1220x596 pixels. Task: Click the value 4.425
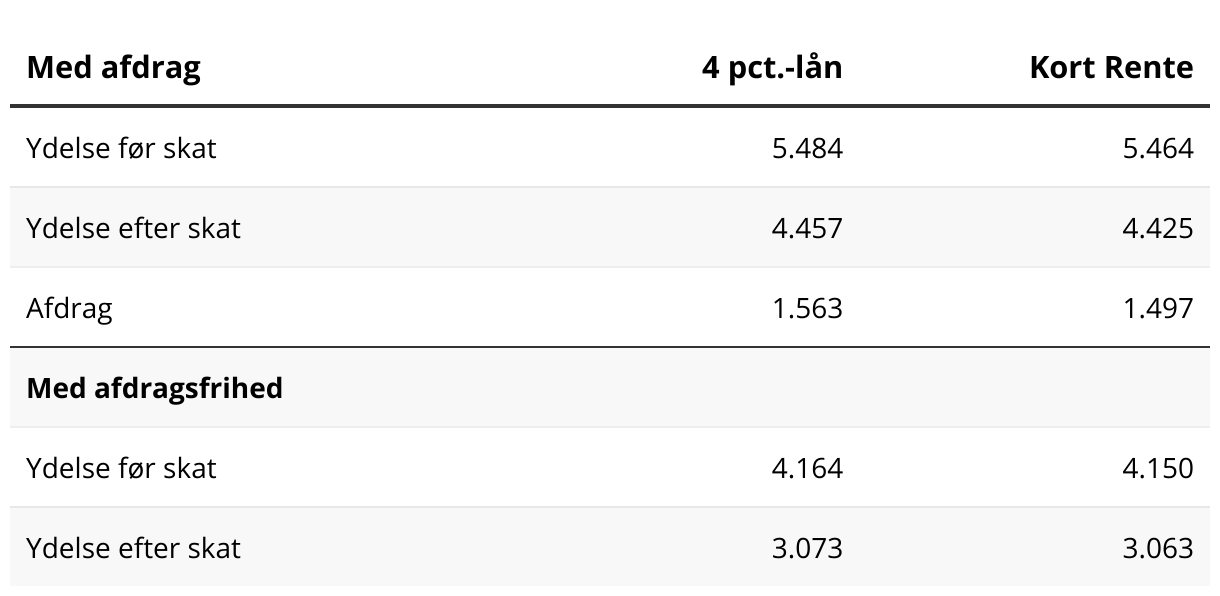tap(1158, 228)
